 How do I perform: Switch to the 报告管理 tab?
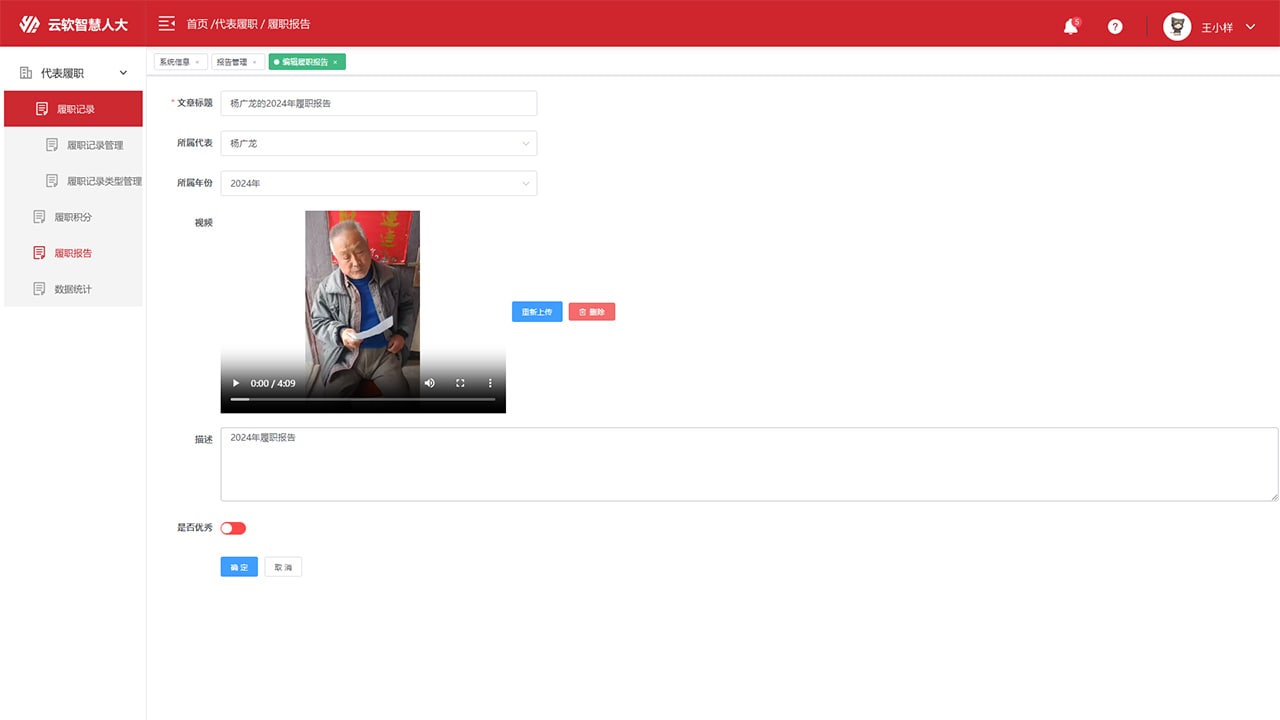coord(232,62)
